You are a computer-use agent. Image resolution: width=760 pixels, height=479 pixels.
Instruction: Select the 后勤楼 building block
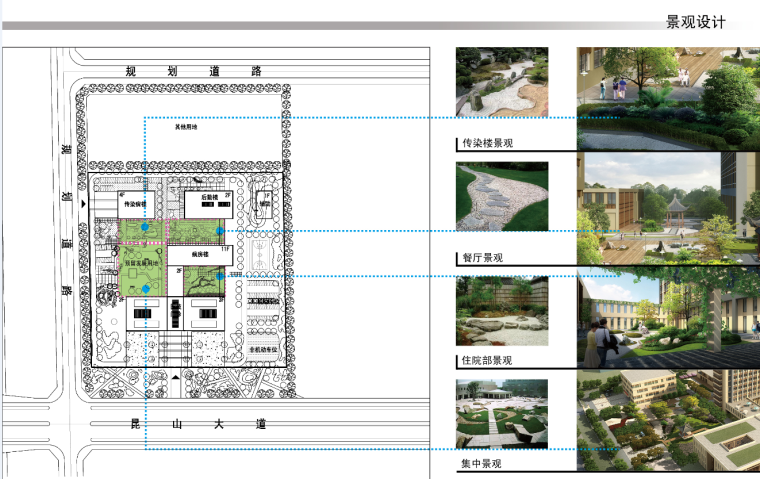coord(208,204)
